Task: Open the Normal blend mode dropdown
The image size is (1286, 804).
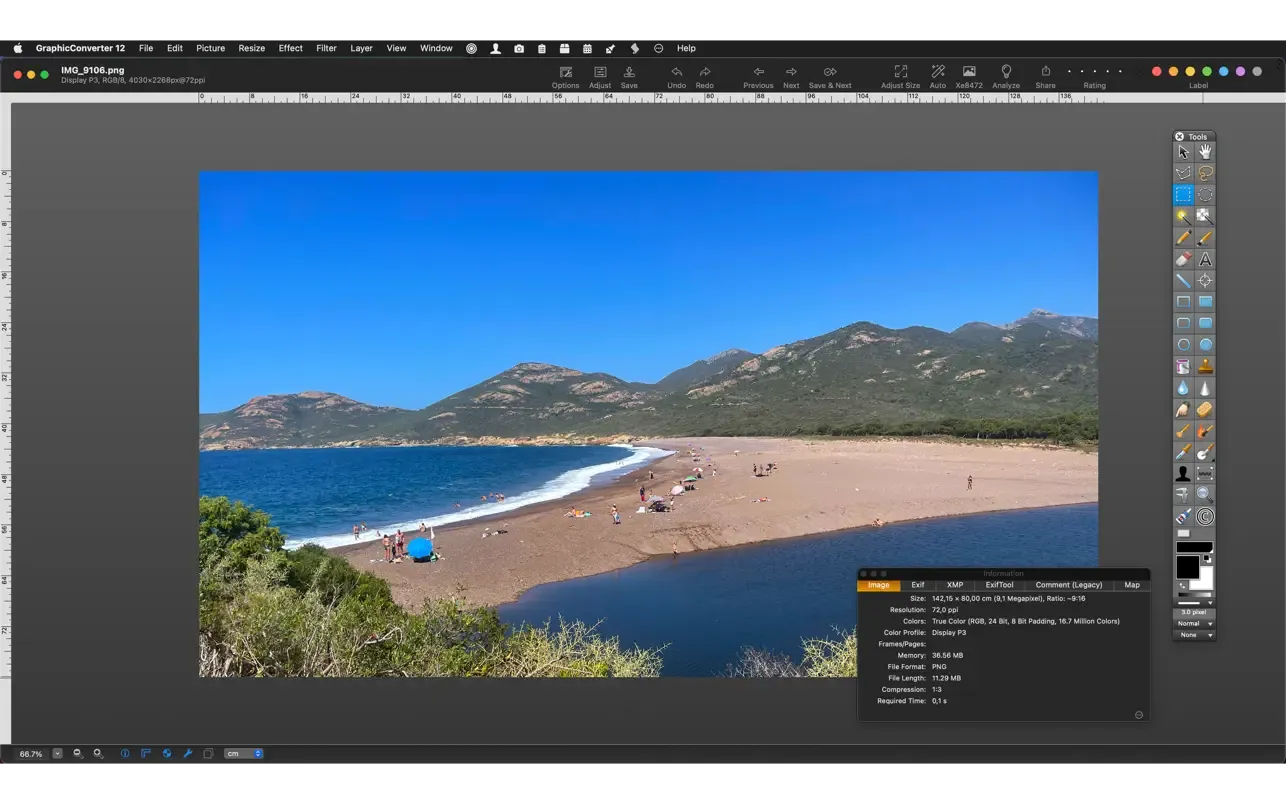Action: click(x=1194, y=624)
